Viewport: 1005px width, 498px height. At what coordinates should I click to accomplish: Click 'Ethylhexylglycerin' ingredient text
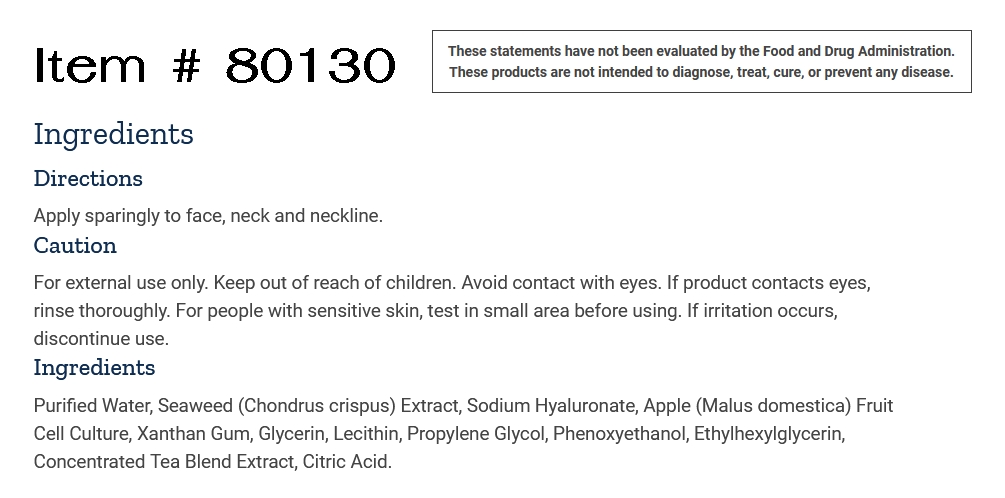(x=768, y=434)
